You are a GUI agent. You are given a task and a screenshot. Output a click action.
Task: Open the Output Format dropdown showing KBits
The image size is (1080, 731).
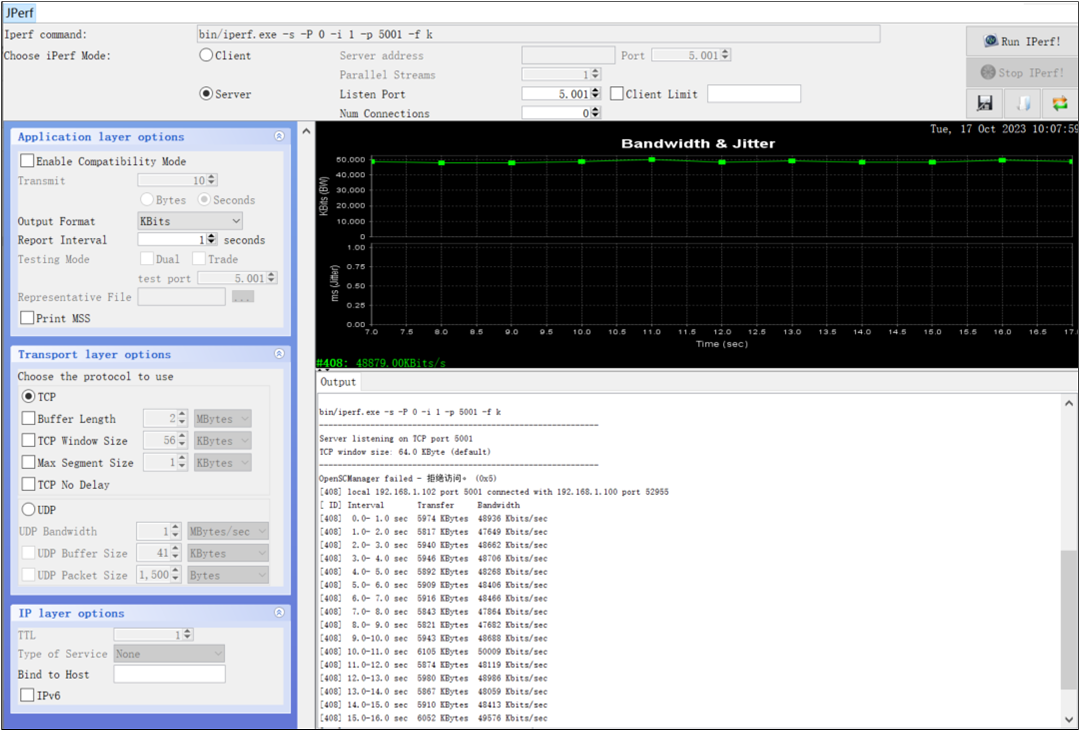click(x=190, y=220)
